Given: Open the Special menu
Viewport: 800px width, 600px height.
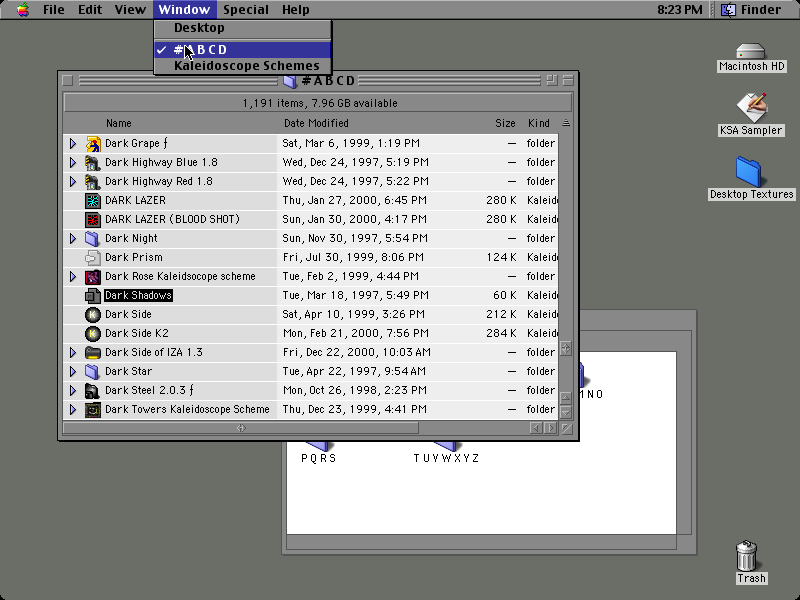Looking at the screenshot, I should point(246,9).
